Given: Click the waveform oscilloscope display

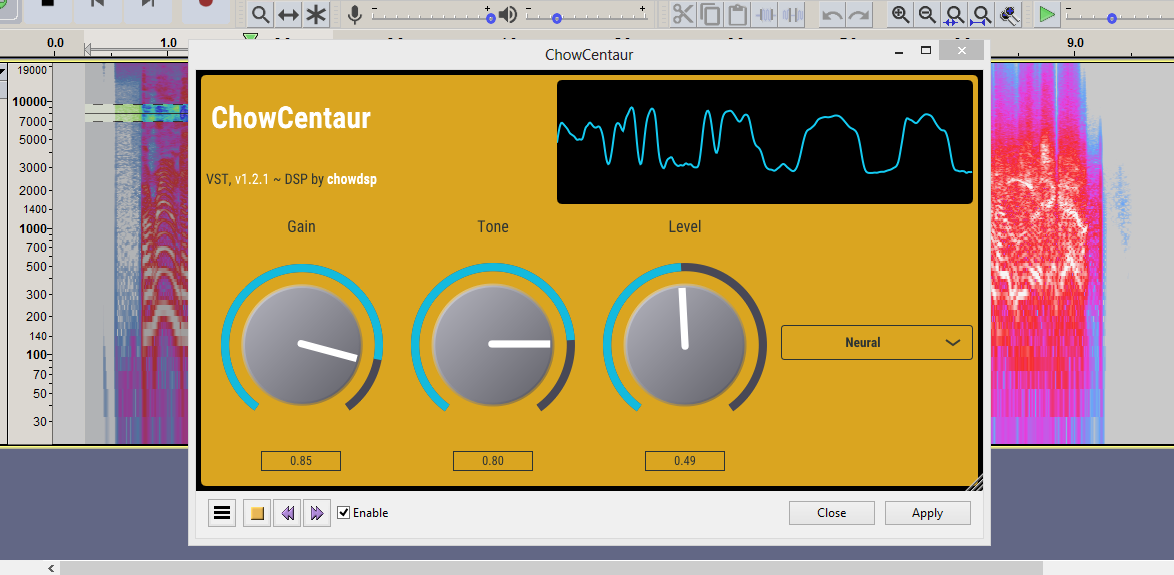Looking at the screenshot, I should tap(764, 142).
